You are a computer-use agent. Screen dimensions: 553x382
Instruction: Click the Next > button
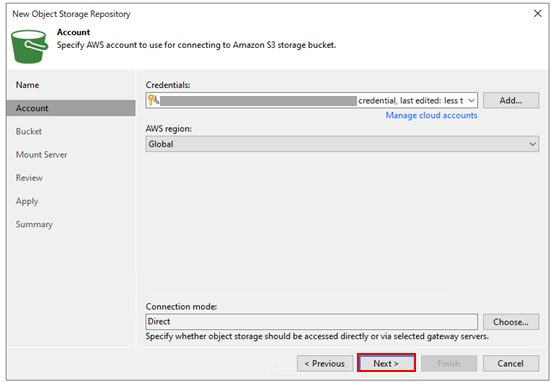(386, 363)
